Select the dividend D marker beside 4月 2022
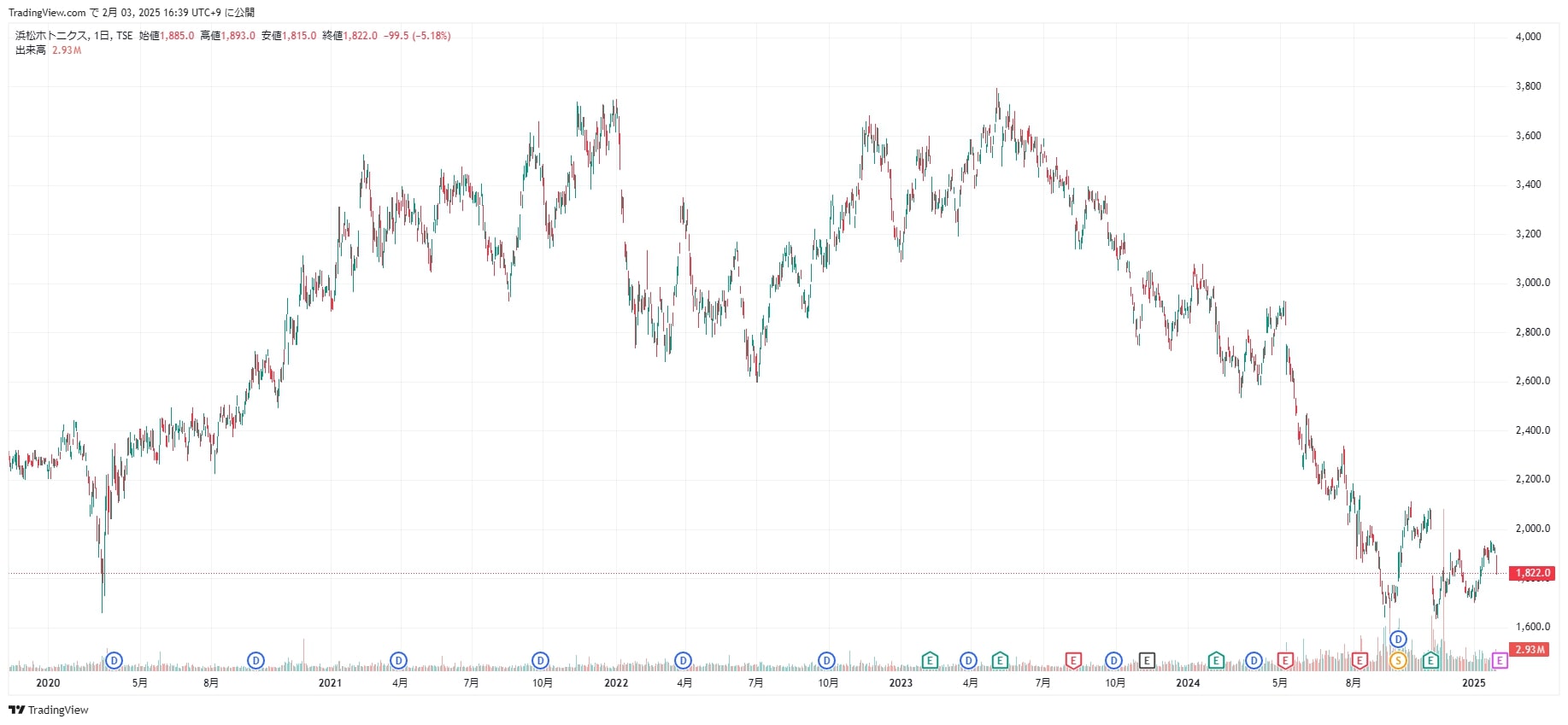 pos(683,660)
